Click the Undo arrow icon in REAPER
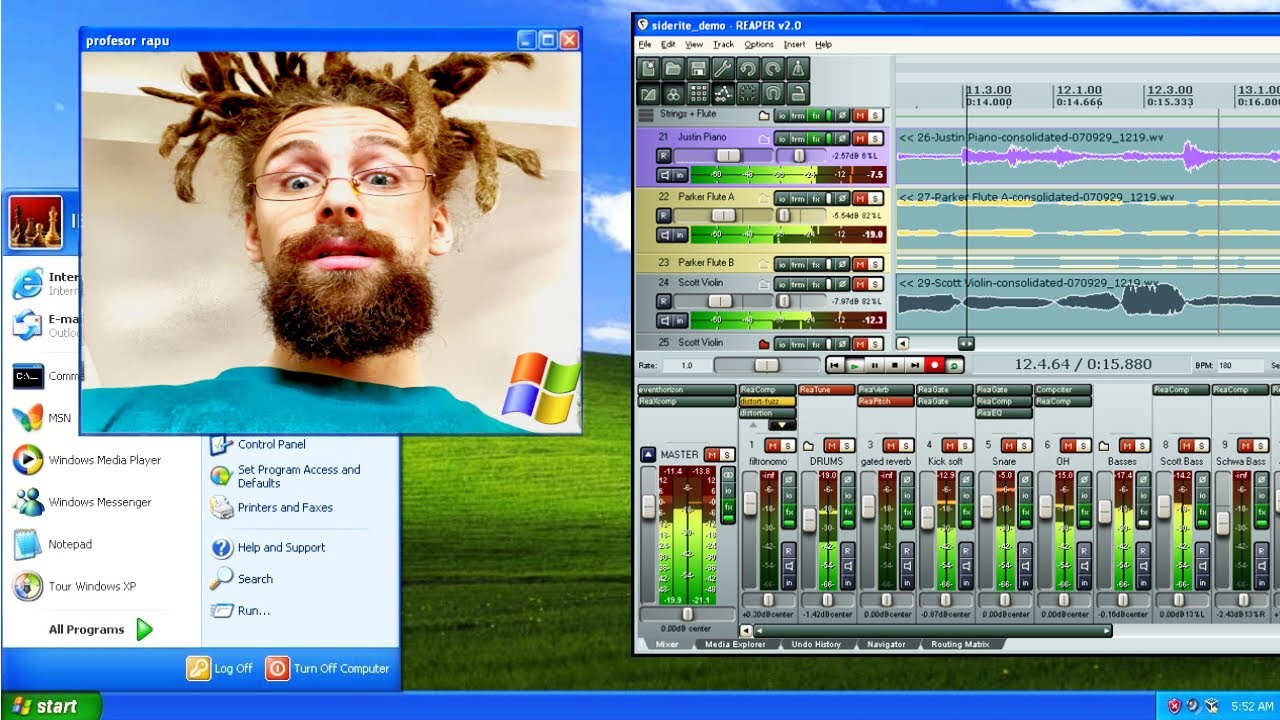Viewport: 1280px width, 720px height. tap(748, 68)
